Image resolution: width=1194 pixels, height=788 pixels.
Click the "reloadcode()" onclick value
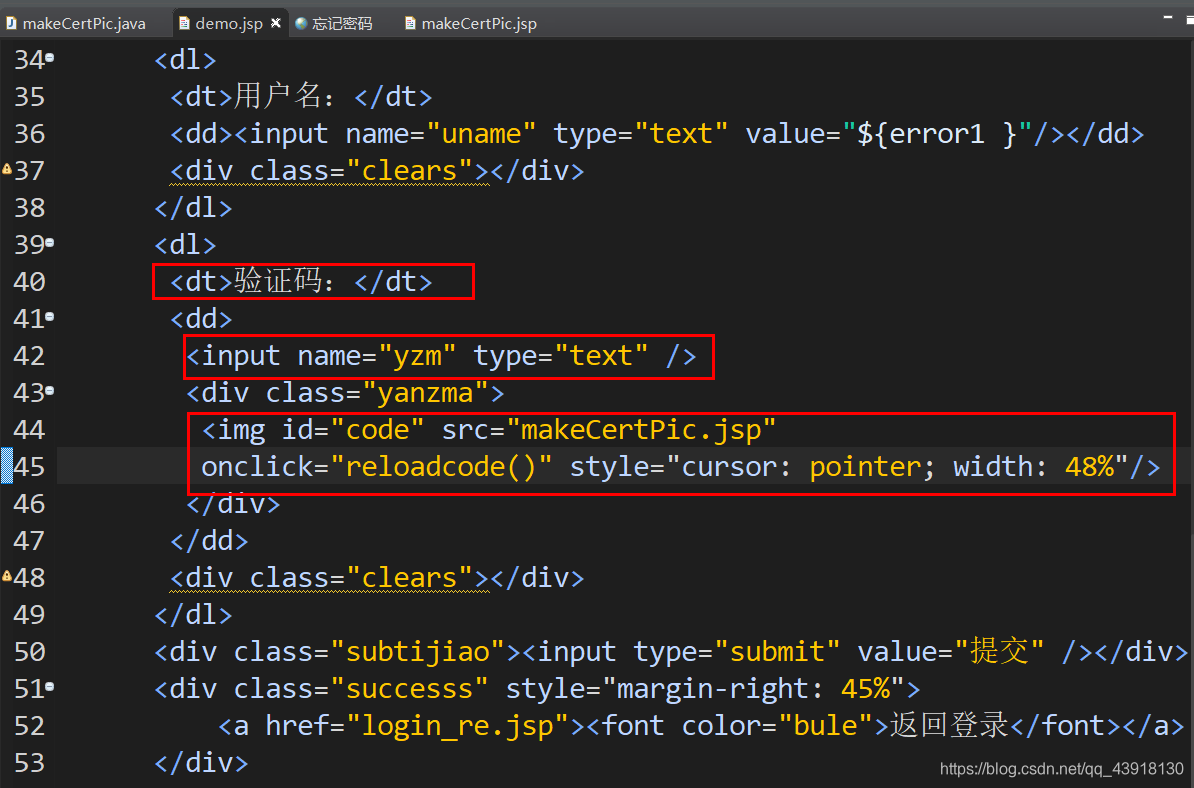441,467
